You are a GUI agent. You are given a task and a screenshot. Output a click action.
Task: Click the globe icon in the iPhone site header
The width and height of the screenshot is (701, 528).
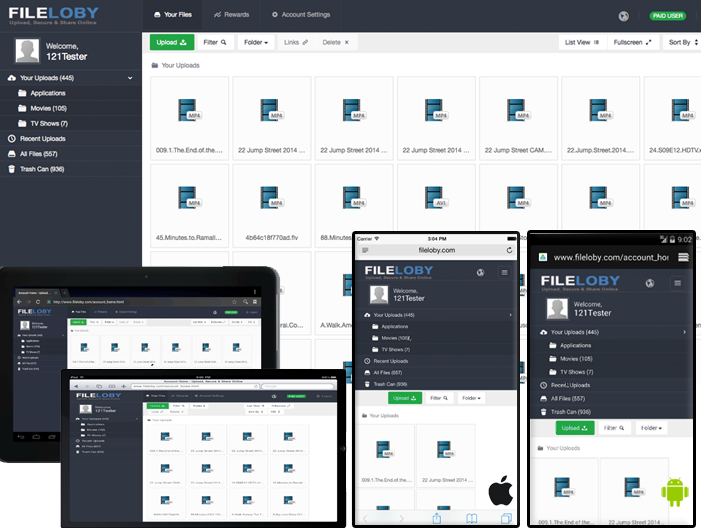[481, 272]
